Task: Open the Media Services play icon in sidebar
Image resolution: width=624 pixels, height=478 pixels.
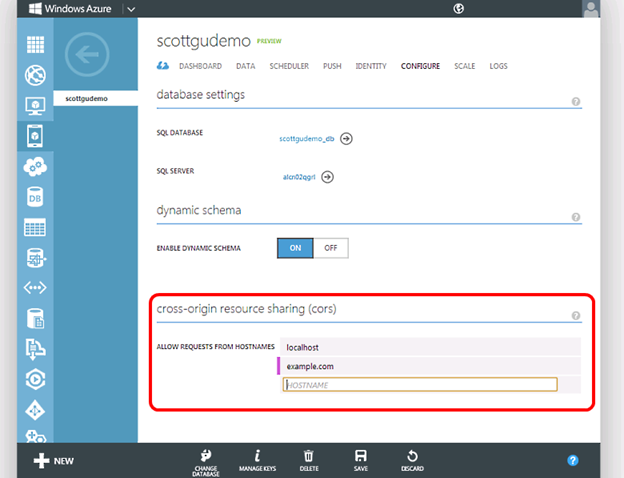Action: 35,379
